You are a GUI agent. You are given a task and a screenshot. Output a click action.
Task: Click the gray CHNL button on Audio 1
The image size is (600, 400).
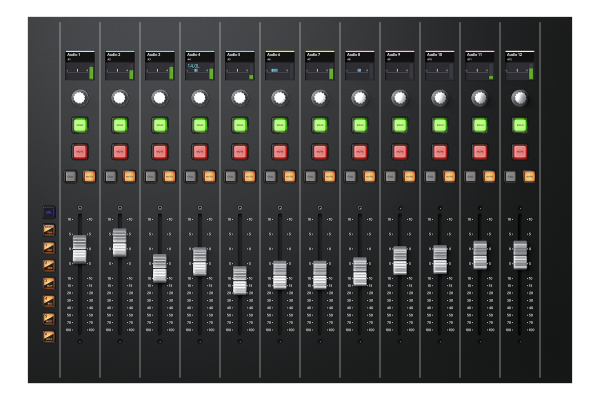(x=71, y=176)
